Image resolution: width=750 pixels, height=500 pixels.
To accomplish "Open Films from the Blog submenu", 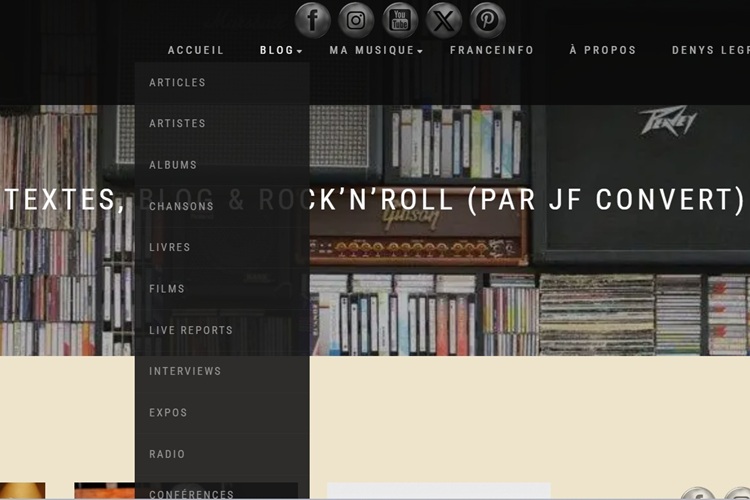I will (222, 289).
